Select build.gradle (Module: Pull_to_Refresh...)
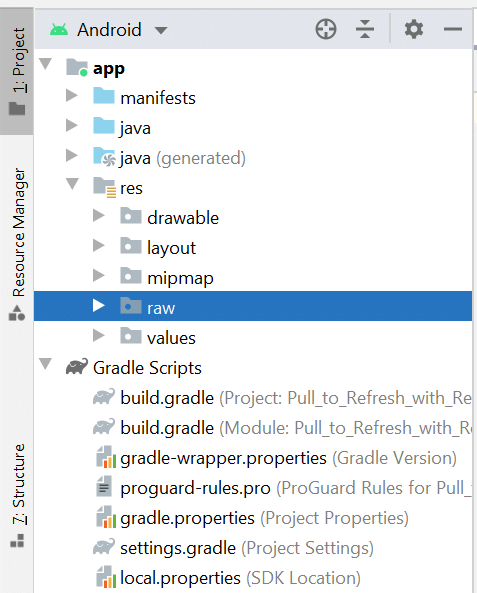Viewport: 477px width, 593px height. tap(296, 428)
